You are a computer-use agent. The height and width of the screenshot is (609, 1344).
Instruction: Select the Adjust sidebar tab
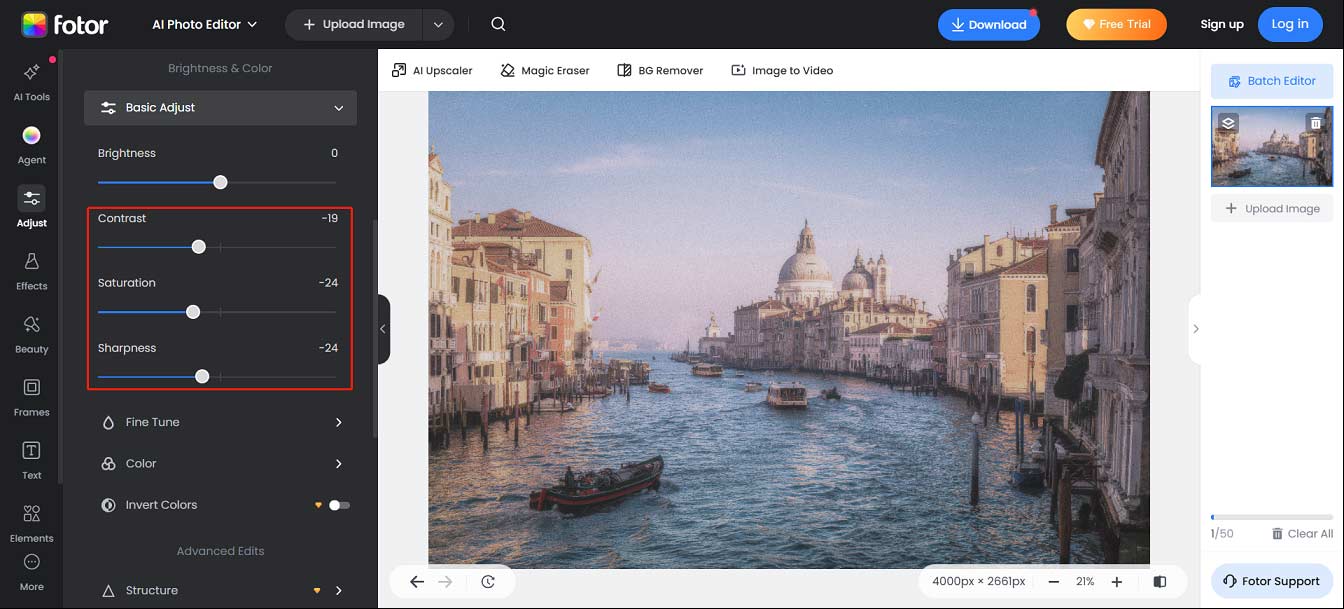31,208
